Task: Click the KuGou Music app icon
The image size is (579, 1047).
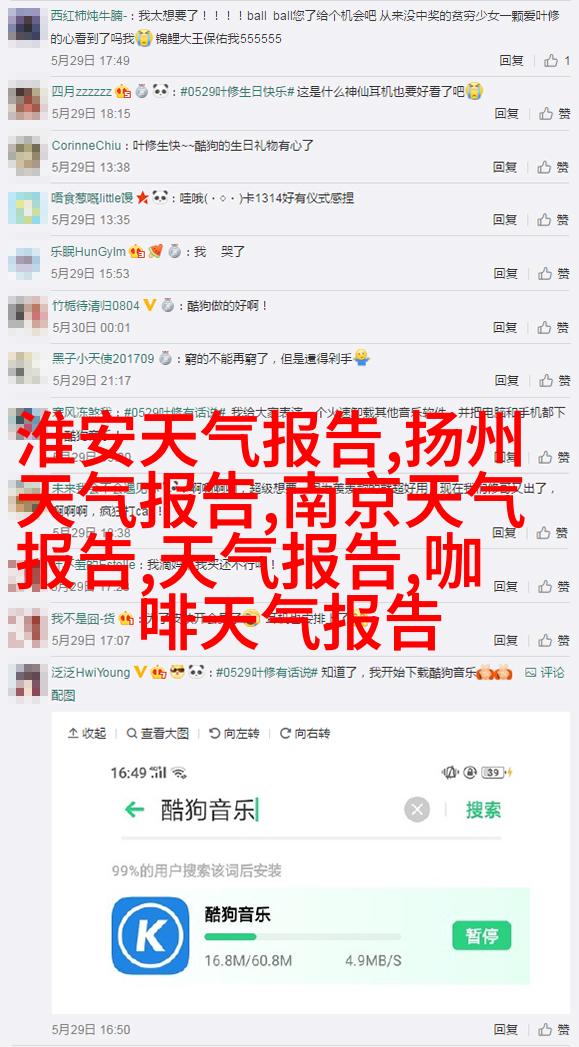Action: [x=150, y=935]
